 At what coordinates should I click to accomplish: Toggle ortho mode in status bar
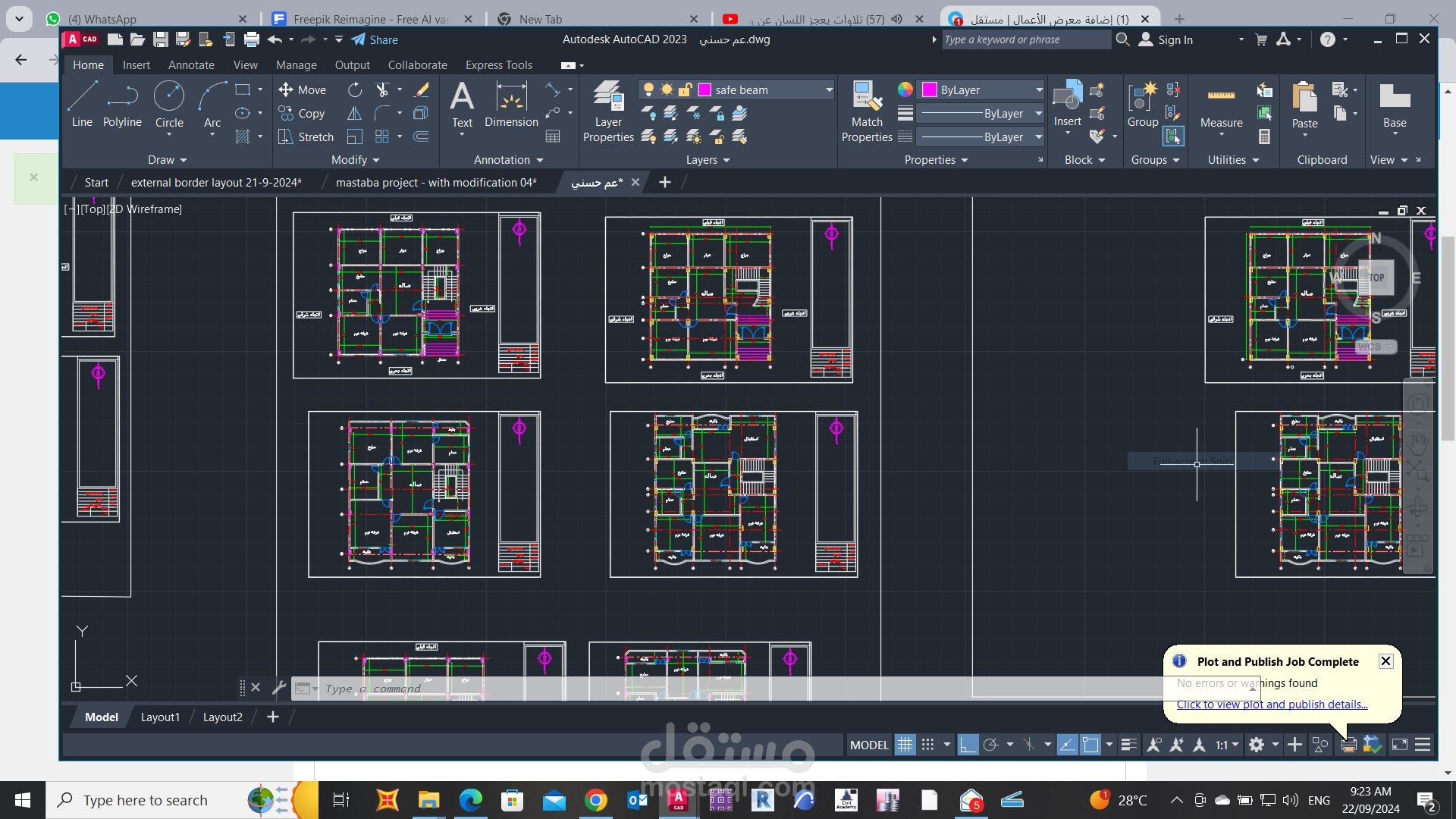[x=968, y=745]
